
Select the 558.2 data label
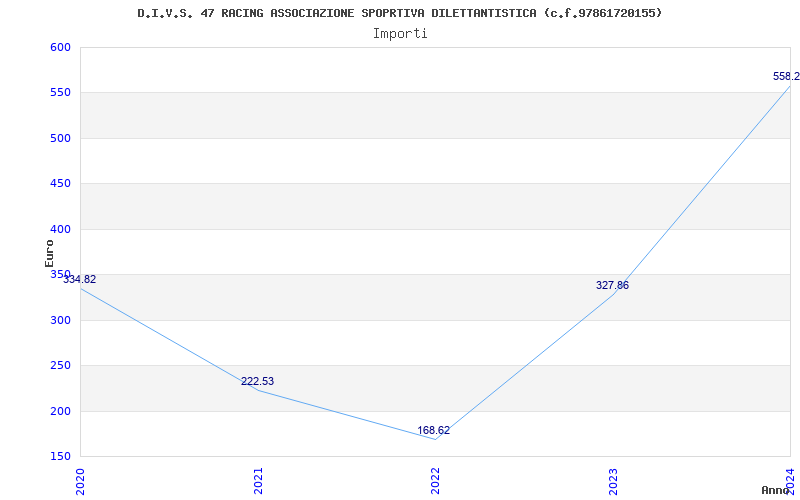point(786,77)
